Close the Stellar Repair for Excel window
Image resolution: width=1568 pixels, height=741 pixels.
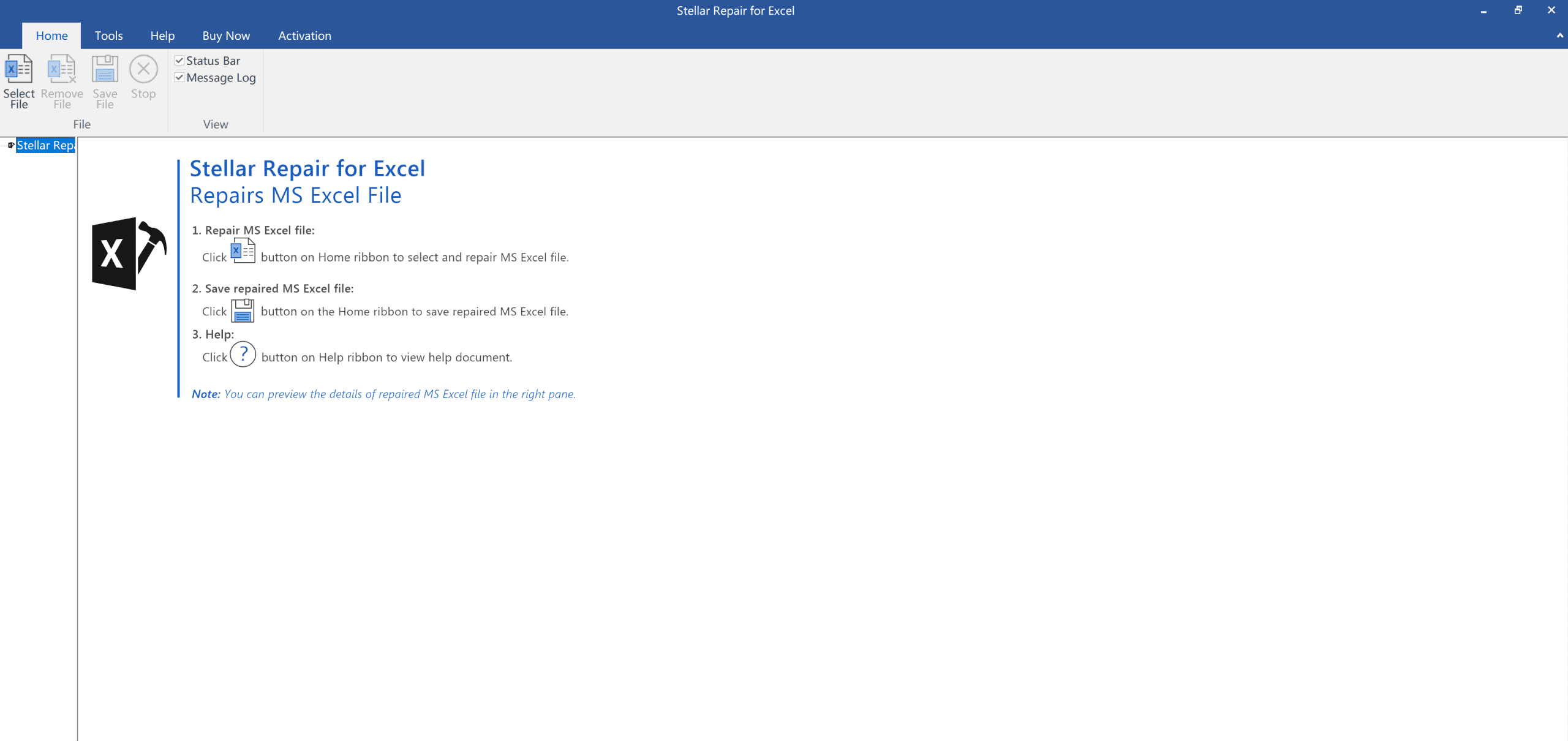1551,10
